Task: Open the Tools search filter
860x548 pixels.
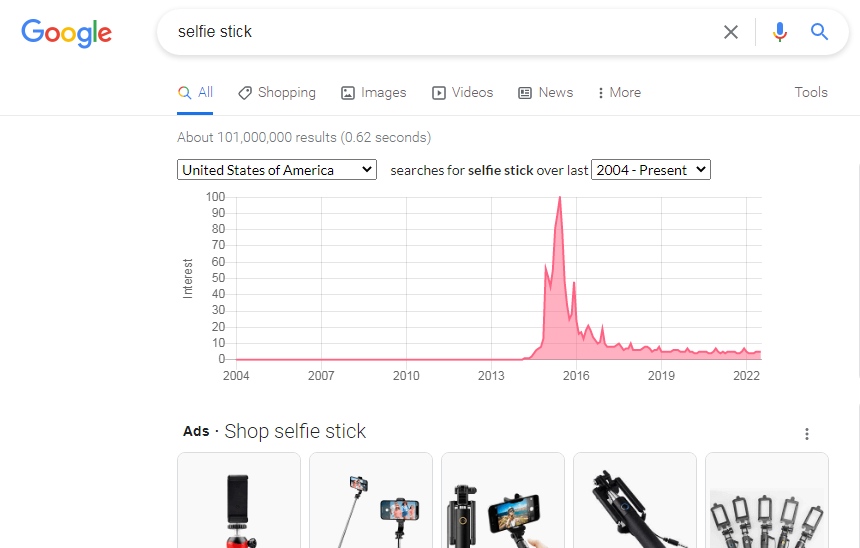Action: tap(811, 92)
